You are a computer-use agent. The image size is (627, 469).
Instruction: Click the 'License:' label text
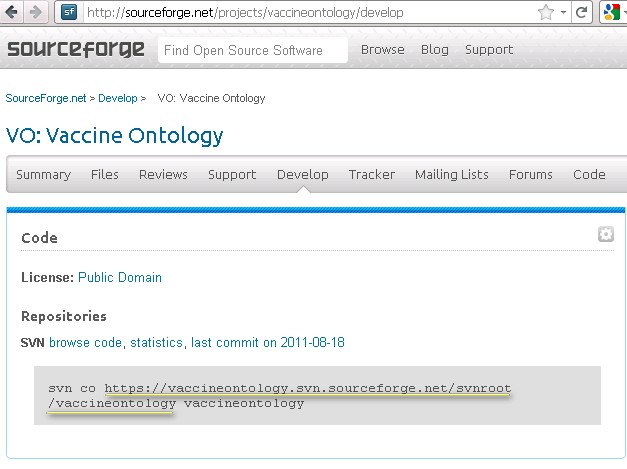48,277
